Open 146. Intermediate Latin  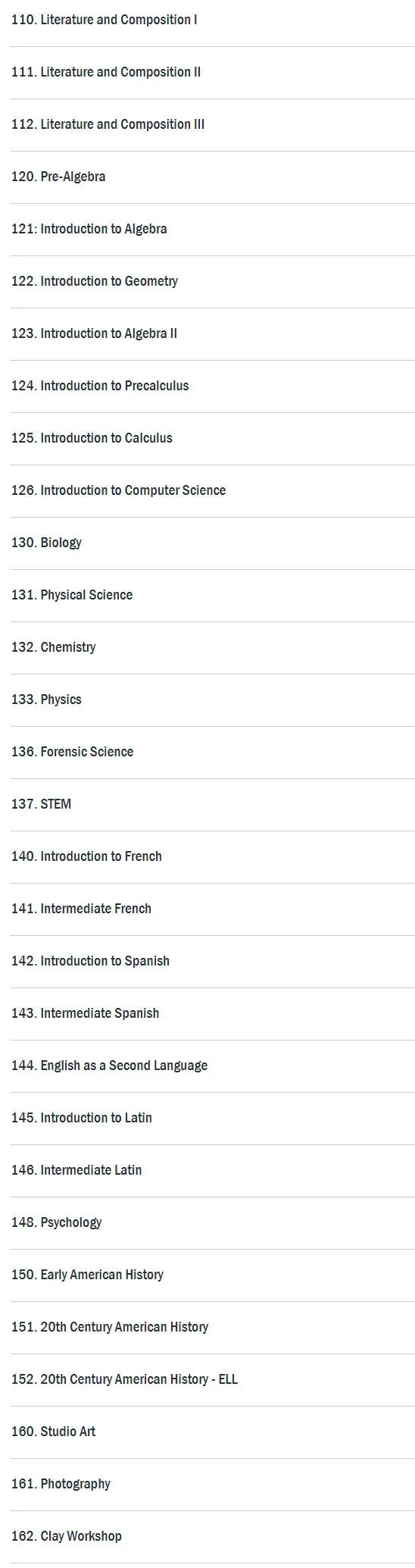point(76,1170)
